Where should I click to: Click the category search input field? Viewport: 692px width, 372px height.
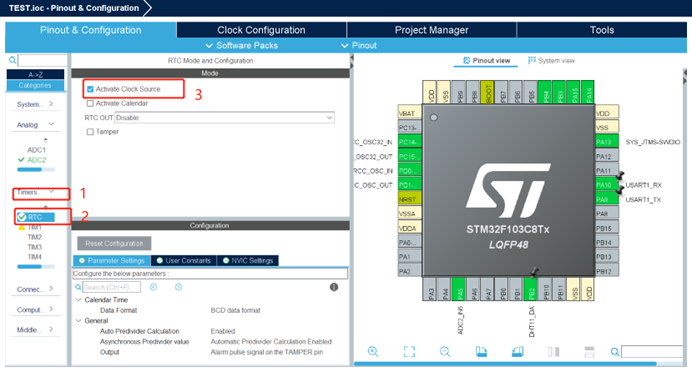(42, 60)
